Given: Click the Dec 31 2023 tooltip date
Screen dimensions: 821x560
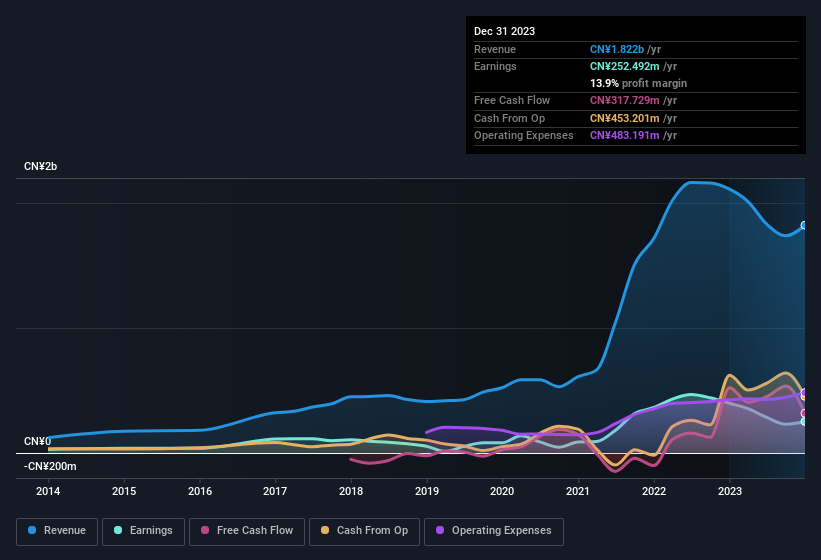Looking at the screenshot, I should [x=504, y=31].
